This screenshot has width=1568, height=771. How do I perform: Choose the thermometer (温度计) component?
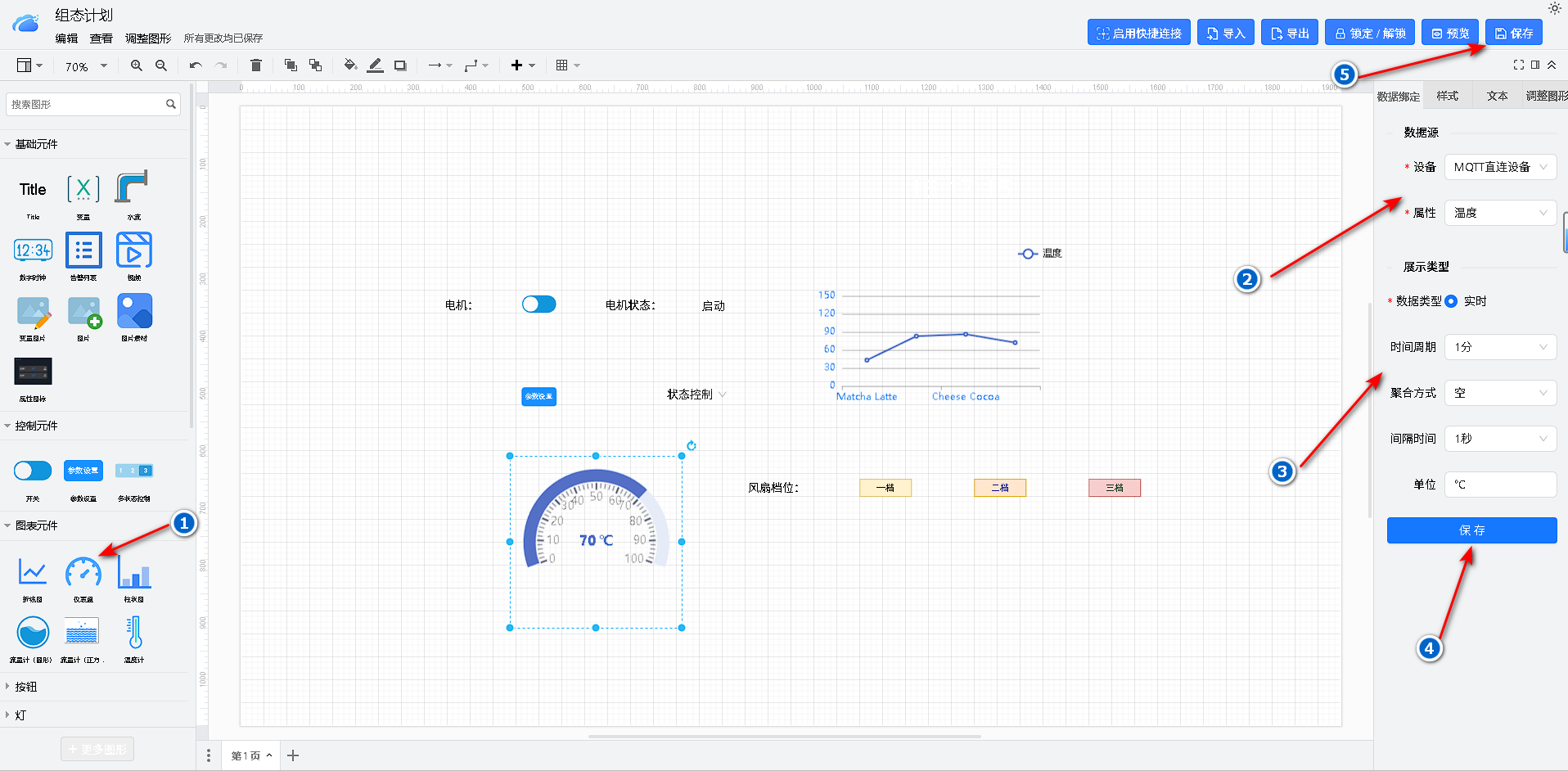click(134, 633)
